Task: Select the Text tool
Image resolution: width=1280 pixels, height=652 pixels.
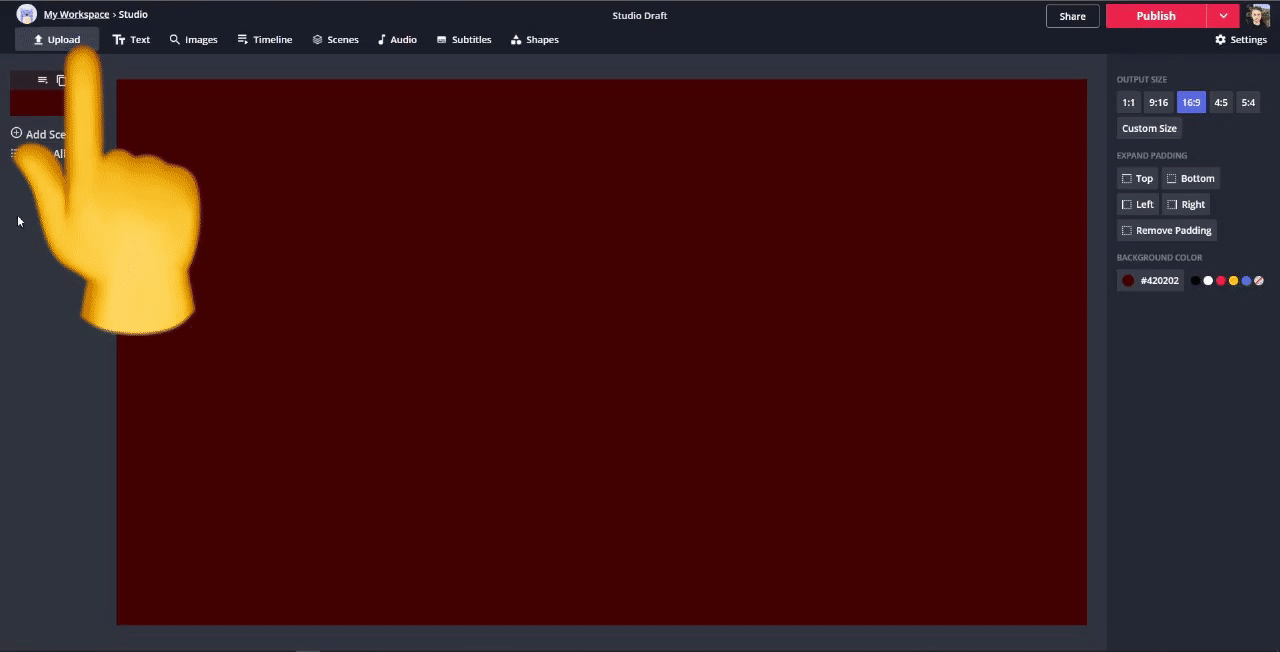Action: (x=131, y=40)
